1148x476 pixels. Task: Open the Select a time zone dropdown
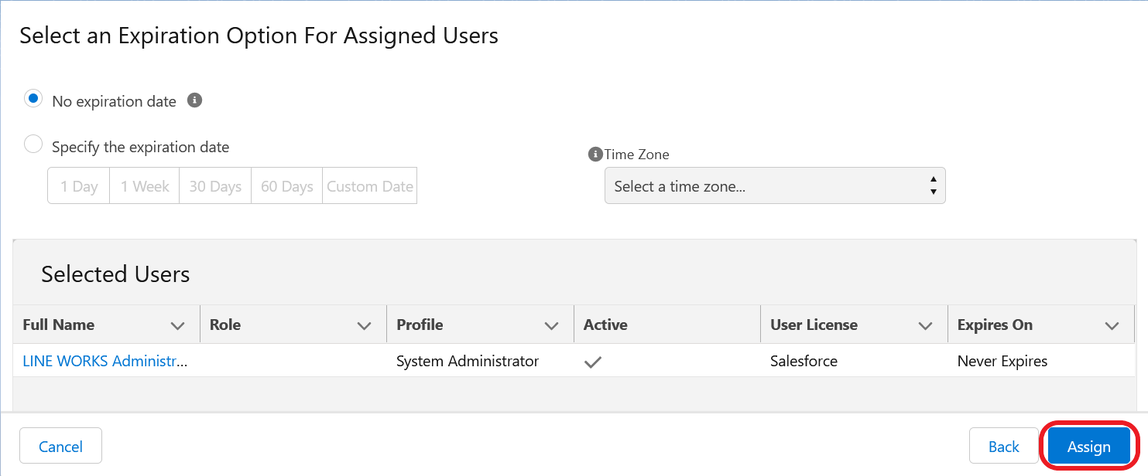tap(775, 186)
